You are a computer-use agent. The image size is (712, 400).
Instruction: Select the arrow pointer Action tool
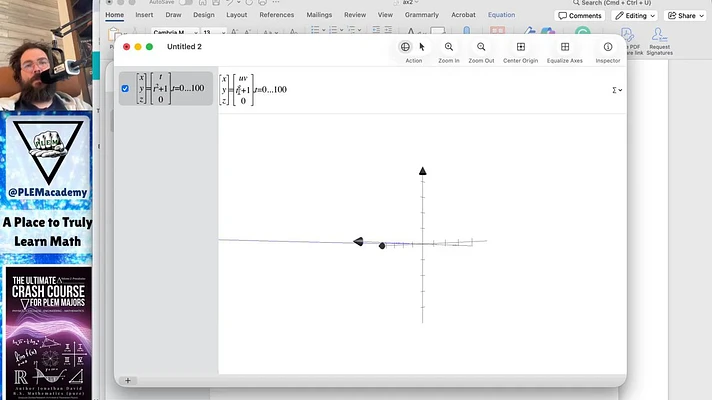(422, 47)
